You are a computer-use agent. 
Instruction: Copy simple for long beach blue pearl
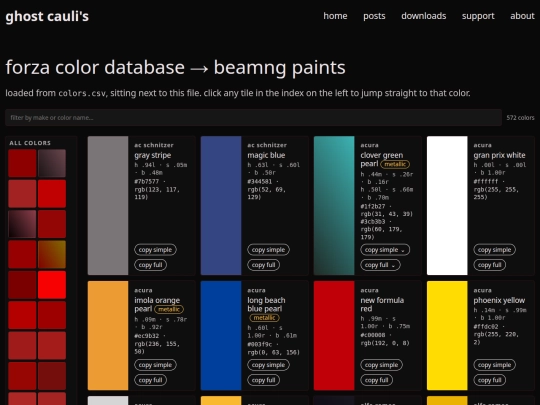point(268,365)
